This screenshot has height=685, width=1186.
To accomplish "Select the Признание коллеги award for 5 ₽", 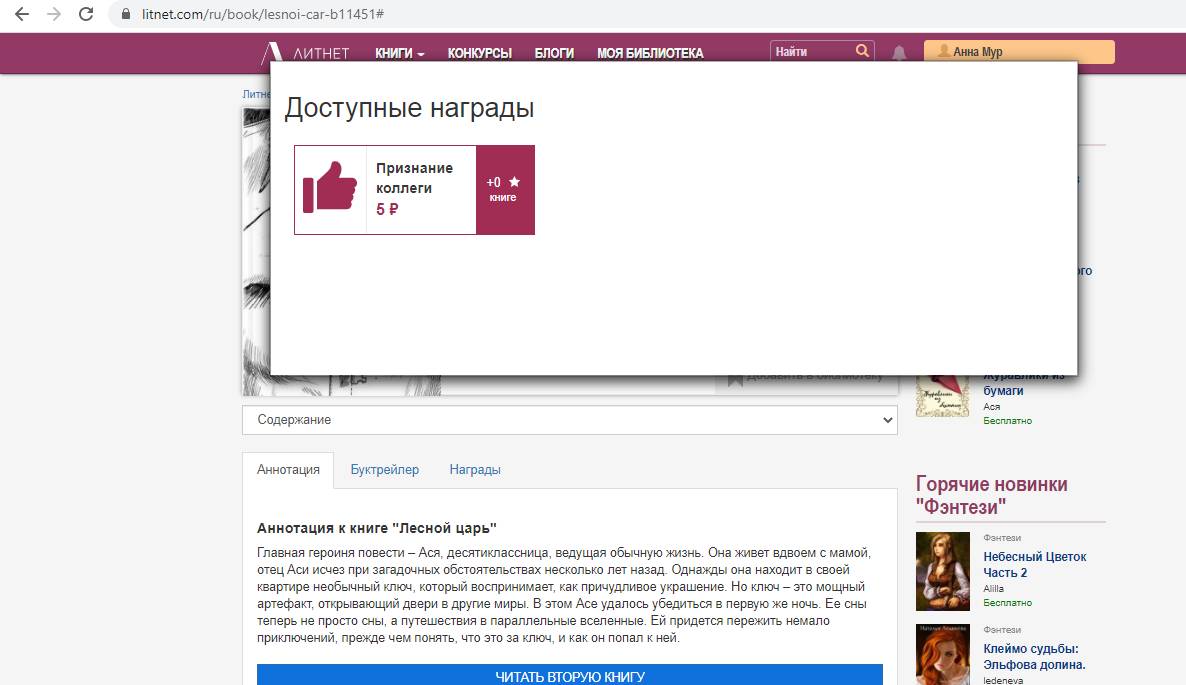I will click(x=414, y=189).
